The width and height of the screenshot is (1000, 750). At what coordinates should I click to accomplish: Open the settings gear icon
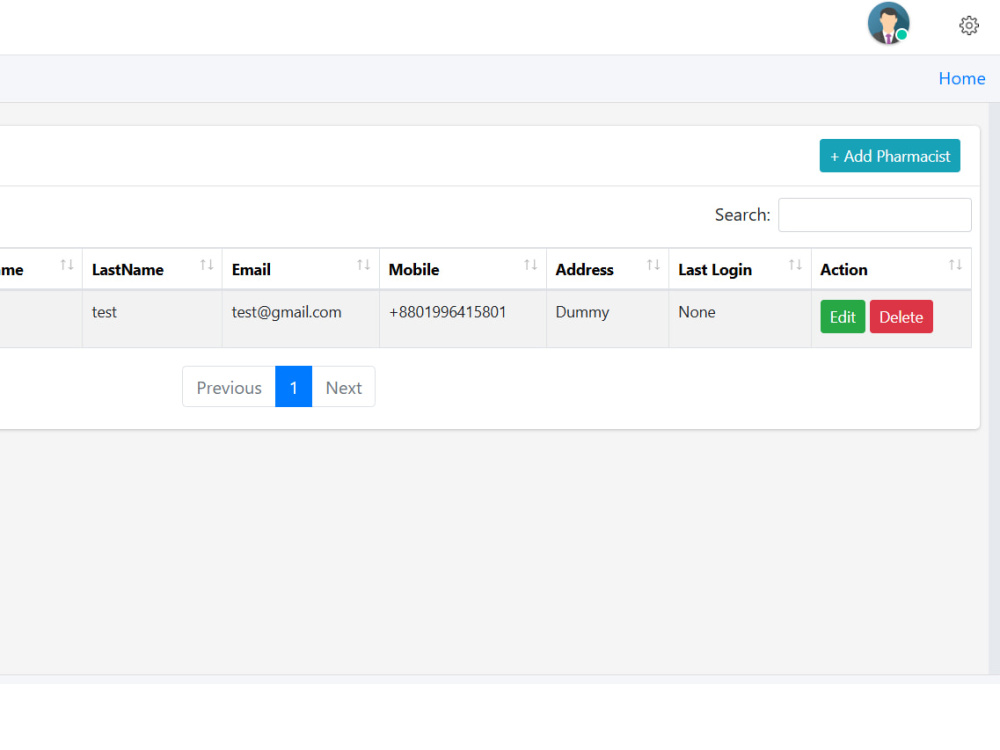point(969,26)
